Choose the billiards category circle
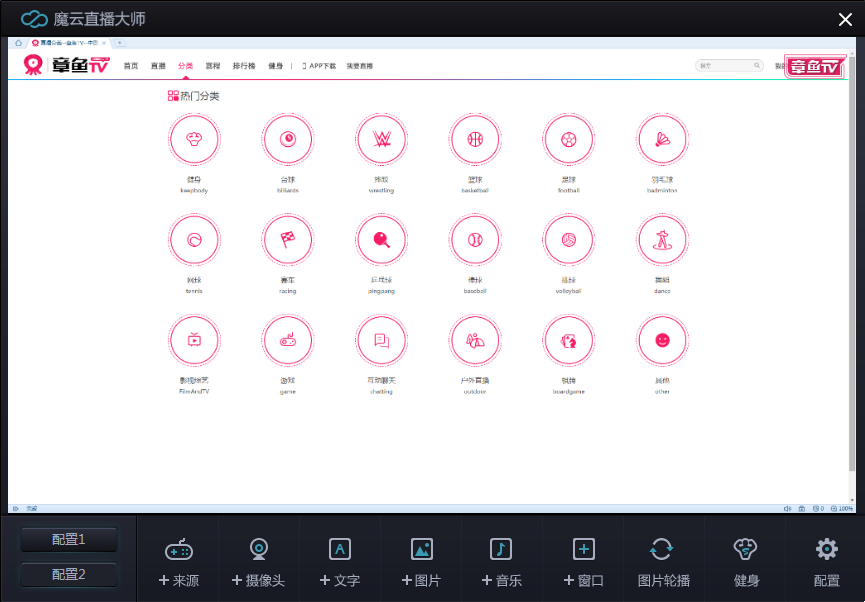 click(288, 139)
